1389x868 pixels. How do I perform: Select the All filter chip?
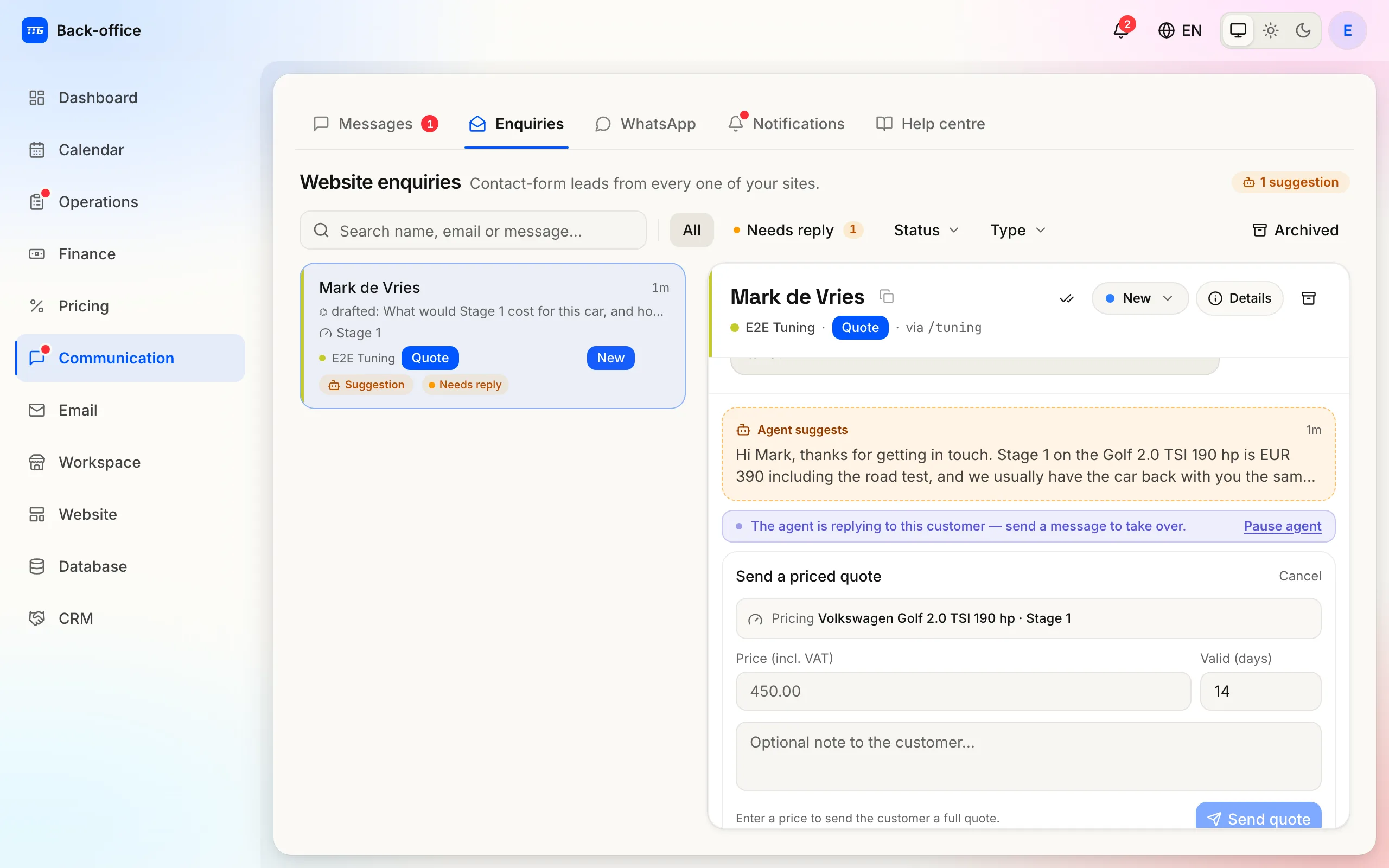692,230
